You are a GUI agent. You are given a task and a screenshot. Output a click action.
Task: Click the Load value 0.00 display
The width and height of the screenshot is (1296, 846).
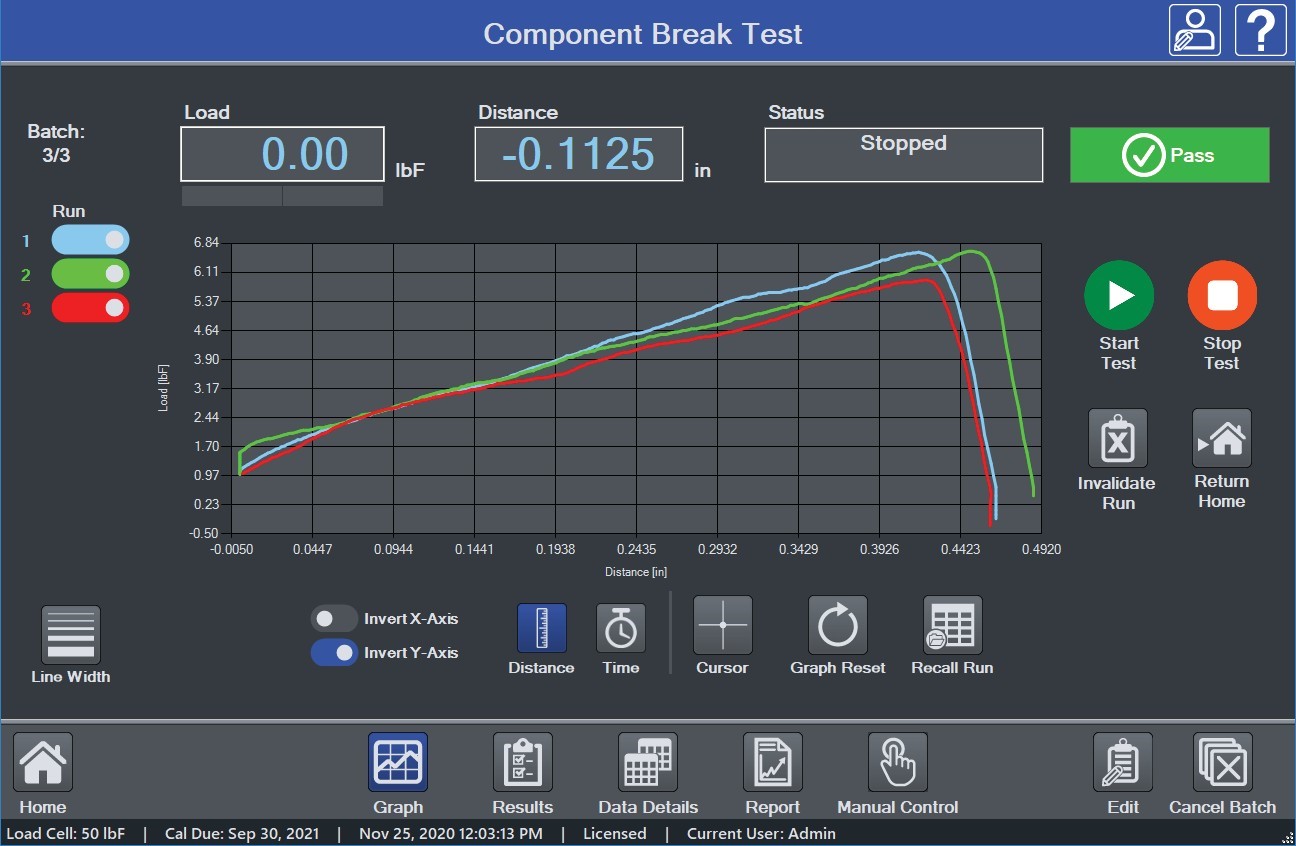pos(283,154)
